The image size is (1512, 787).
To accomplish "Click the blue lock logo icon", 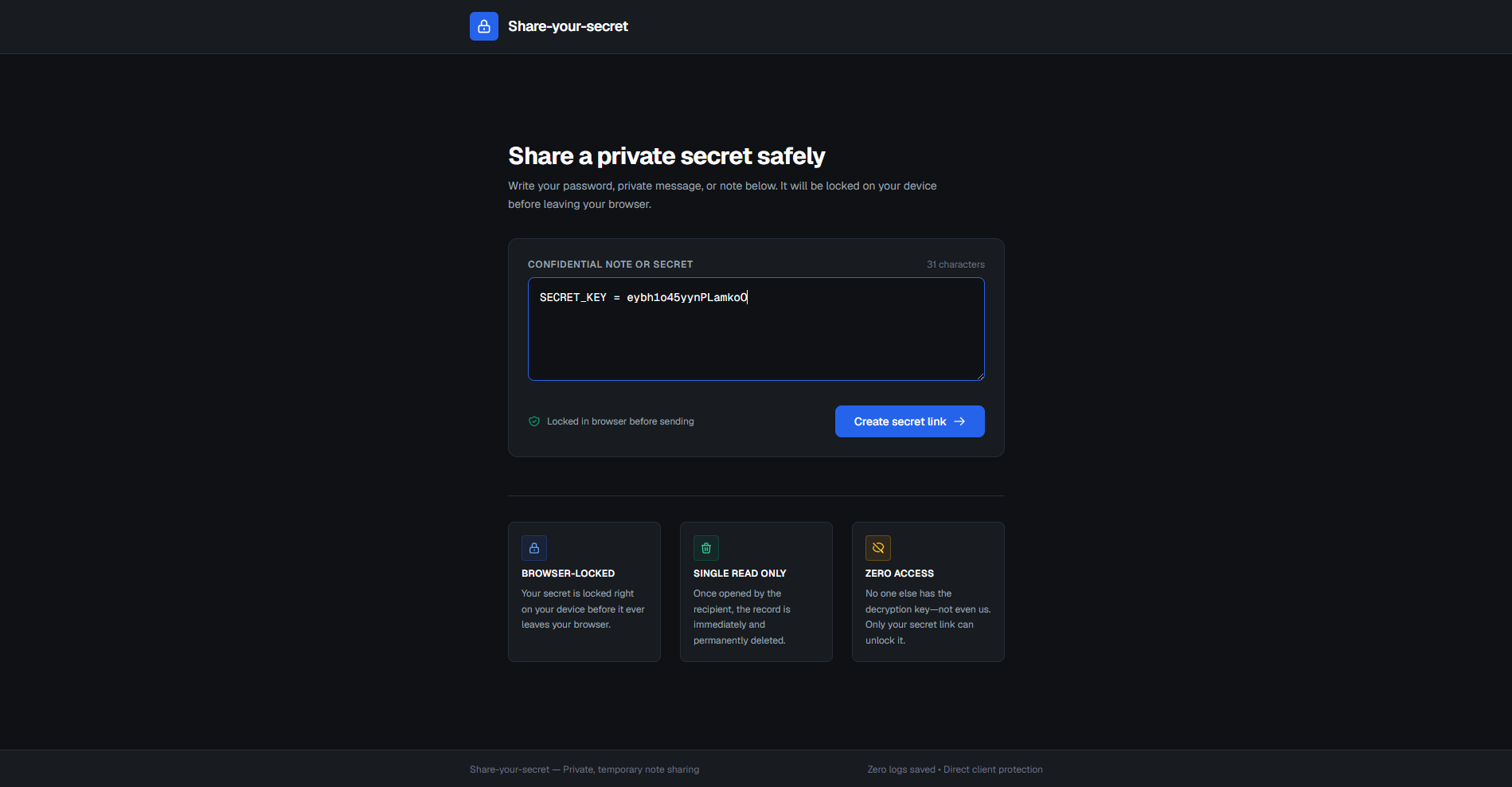I will tap(483, 26).
